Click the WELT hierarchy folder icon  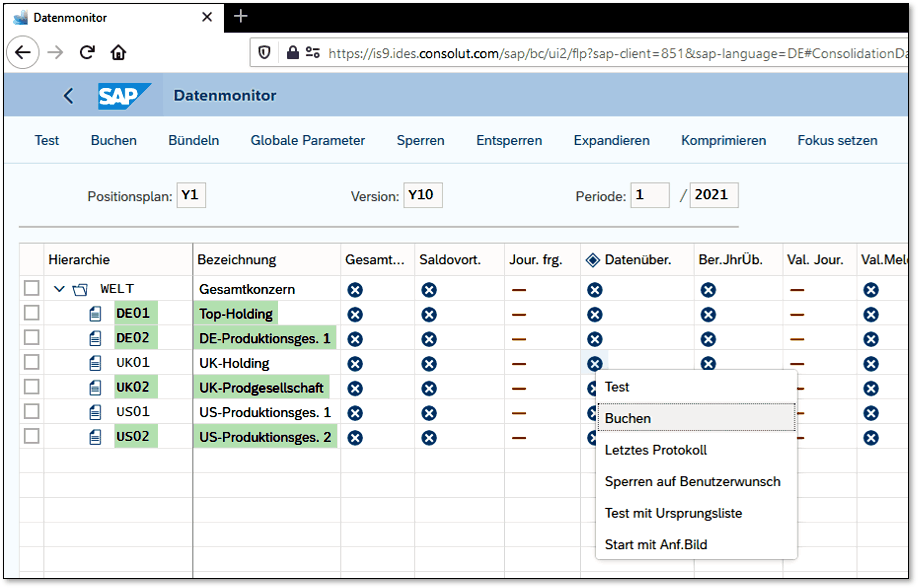[x=81, y=290]
